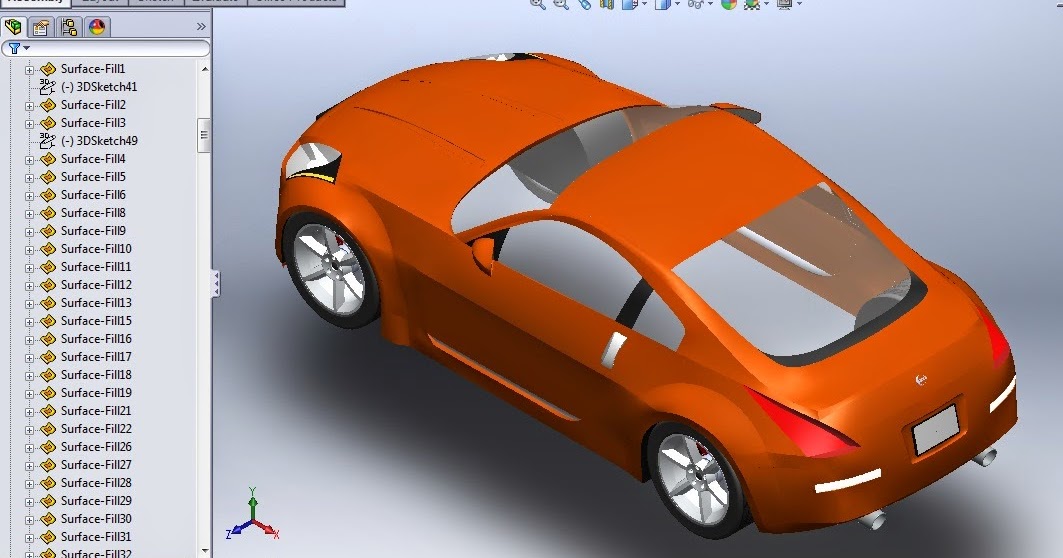Expand the Surface-Fill3 tree node
1063x558 pixels.
[x=29, y=124]
